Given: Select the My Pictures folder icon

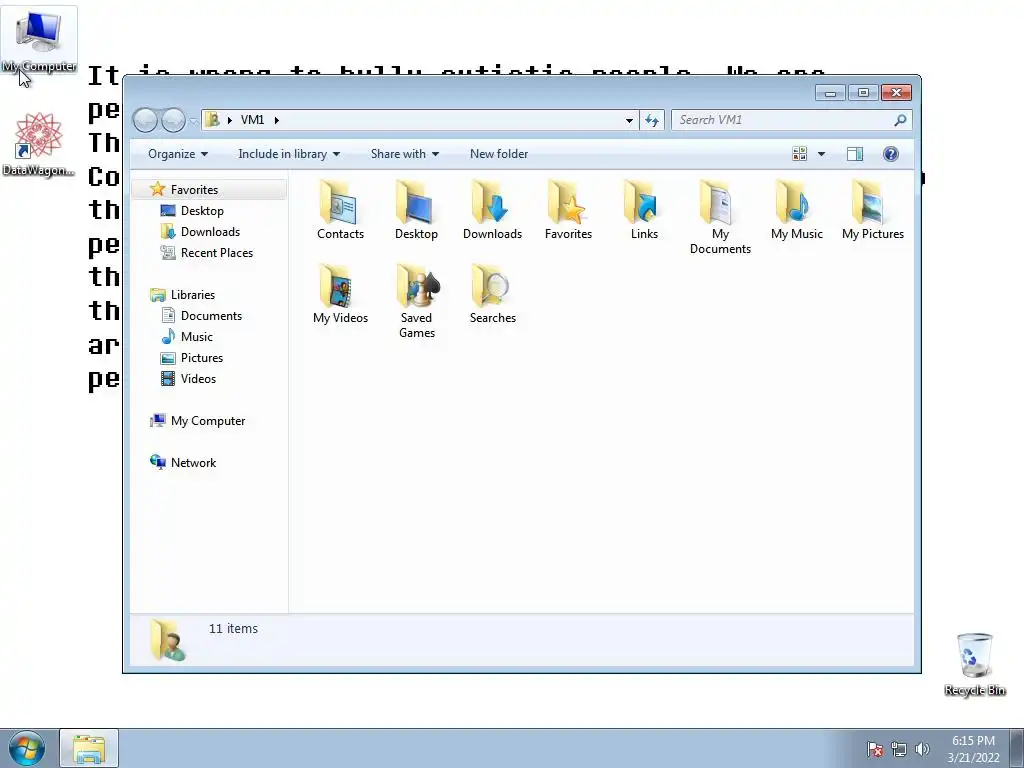Looking at the screenshot, I should click(872, 210).
